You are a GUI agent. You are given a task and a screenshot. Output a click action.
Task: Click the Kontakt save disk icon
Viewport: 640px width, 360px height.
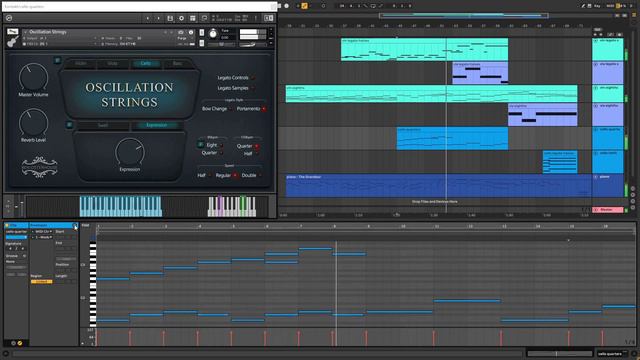tap(170, 18)
